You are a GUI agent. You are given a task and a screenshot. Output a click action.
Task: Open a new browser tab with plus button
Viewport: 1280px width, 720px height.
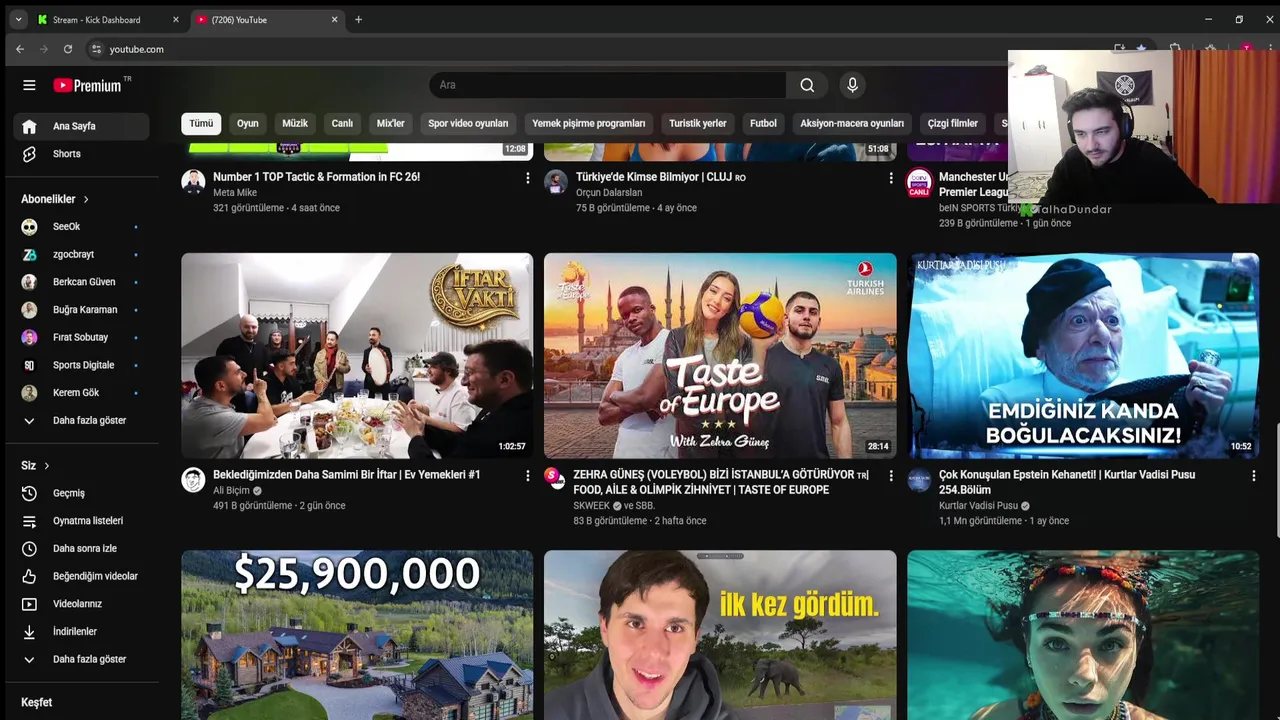coord(358,20)
